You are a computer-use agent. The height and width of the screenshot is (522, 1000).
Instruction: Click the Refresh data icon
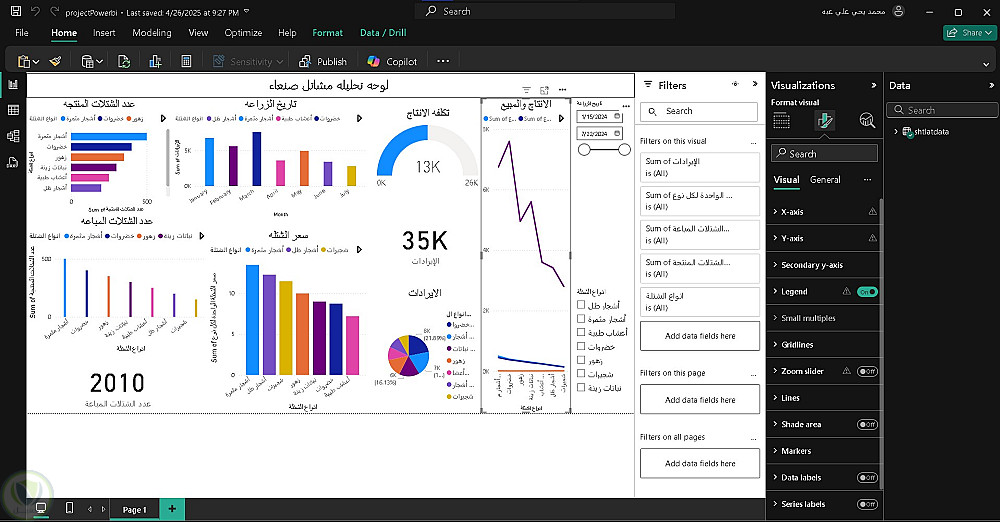[124, 61]
